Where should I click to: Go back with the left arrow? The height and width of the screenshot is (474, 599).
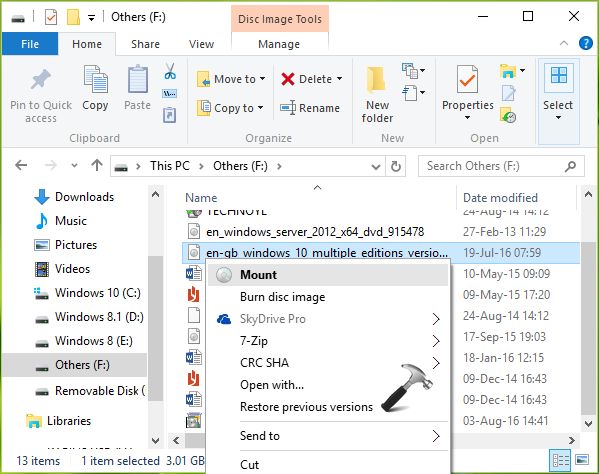21,165
